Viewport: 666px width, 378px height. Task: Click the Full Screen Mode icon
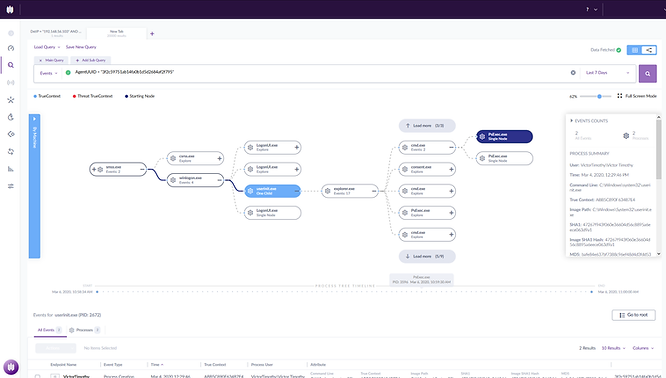point(620,96)
